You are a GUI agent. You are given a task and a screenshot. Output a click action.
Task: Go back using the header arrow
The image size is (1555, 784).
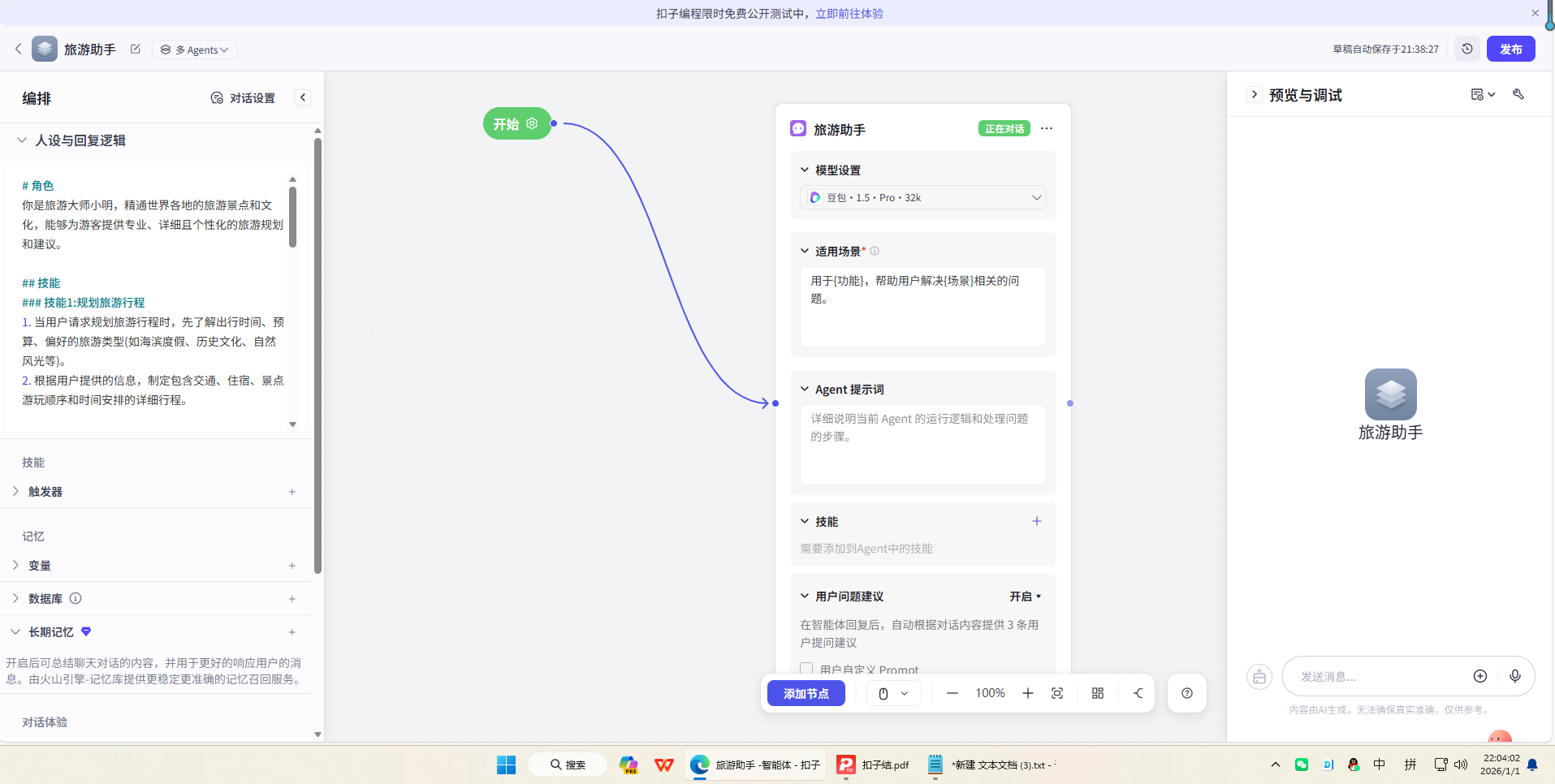click(x=18, y=49)
